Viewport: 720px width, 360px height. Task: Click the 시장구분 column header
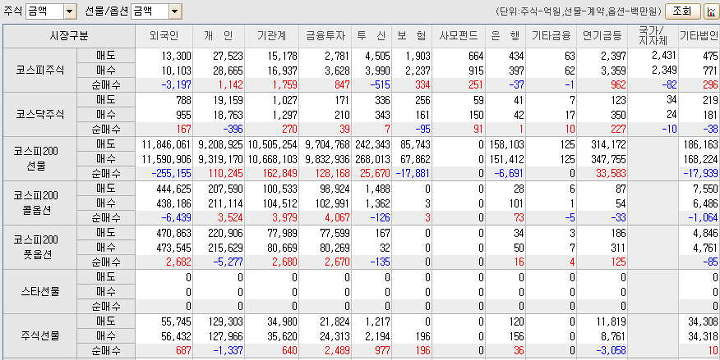point(69,36)
